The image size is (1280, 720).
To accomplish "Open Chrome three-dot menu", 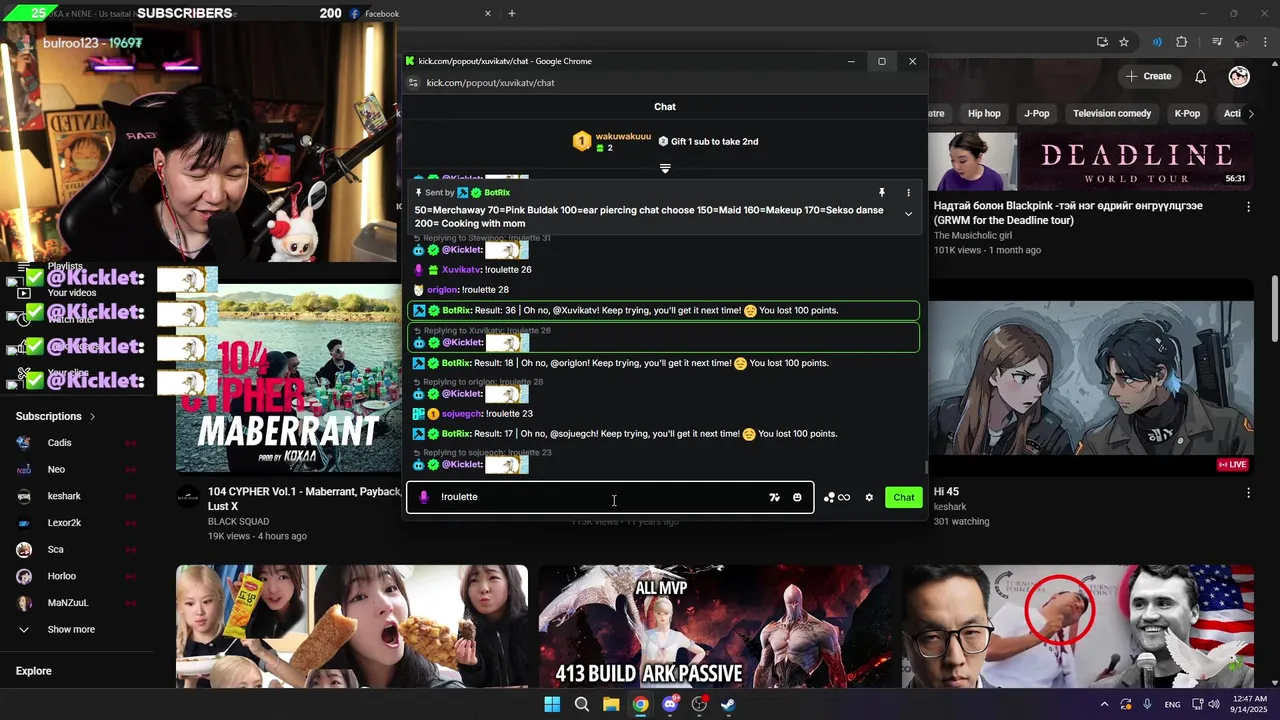I will pyautogui.click(x=1266, y=42).
